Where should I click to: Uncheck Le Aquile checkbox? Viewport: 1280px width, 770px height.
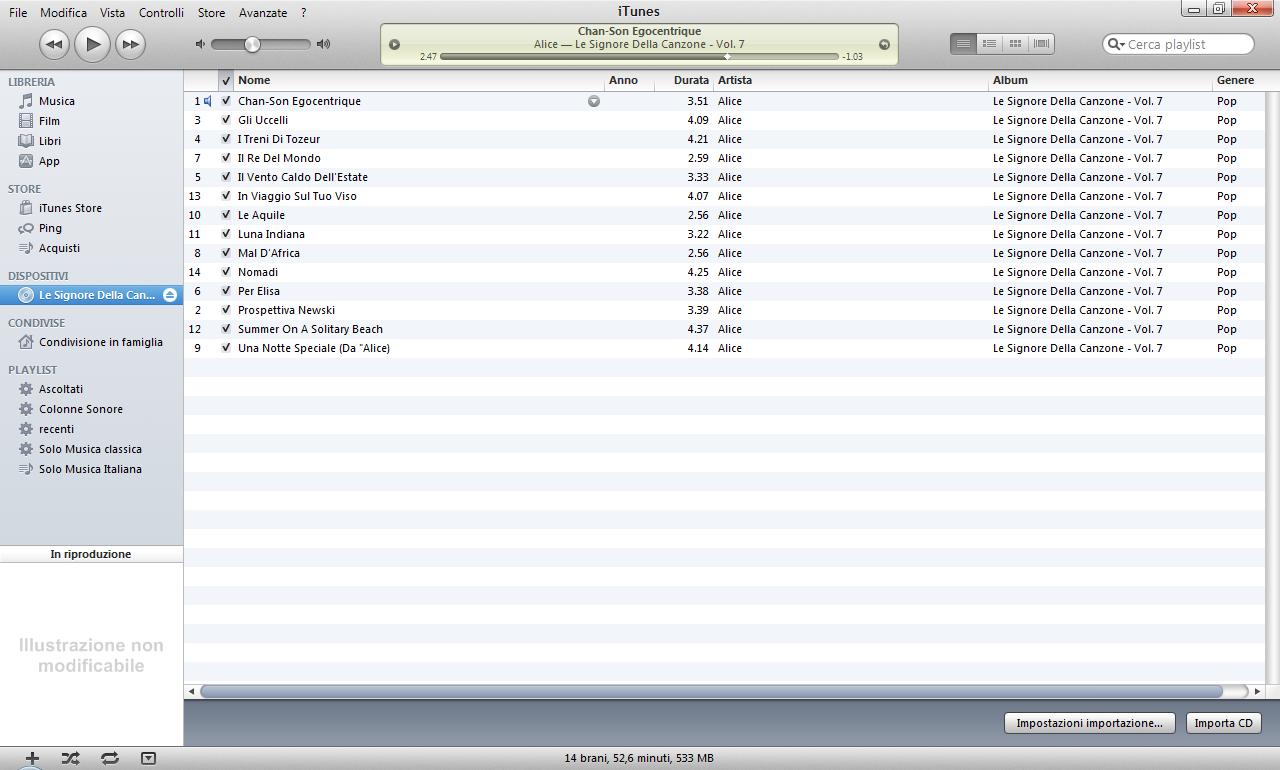[226, 215]
